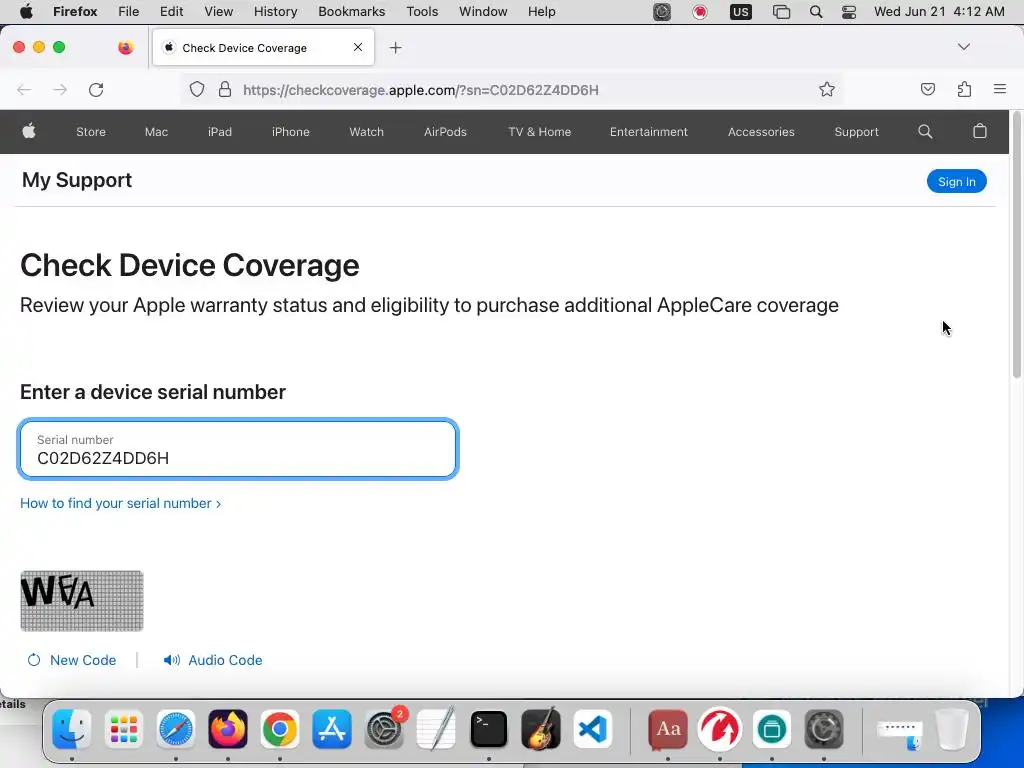
Task: Click the address bar URL
Action: click(x=421, y=90)
